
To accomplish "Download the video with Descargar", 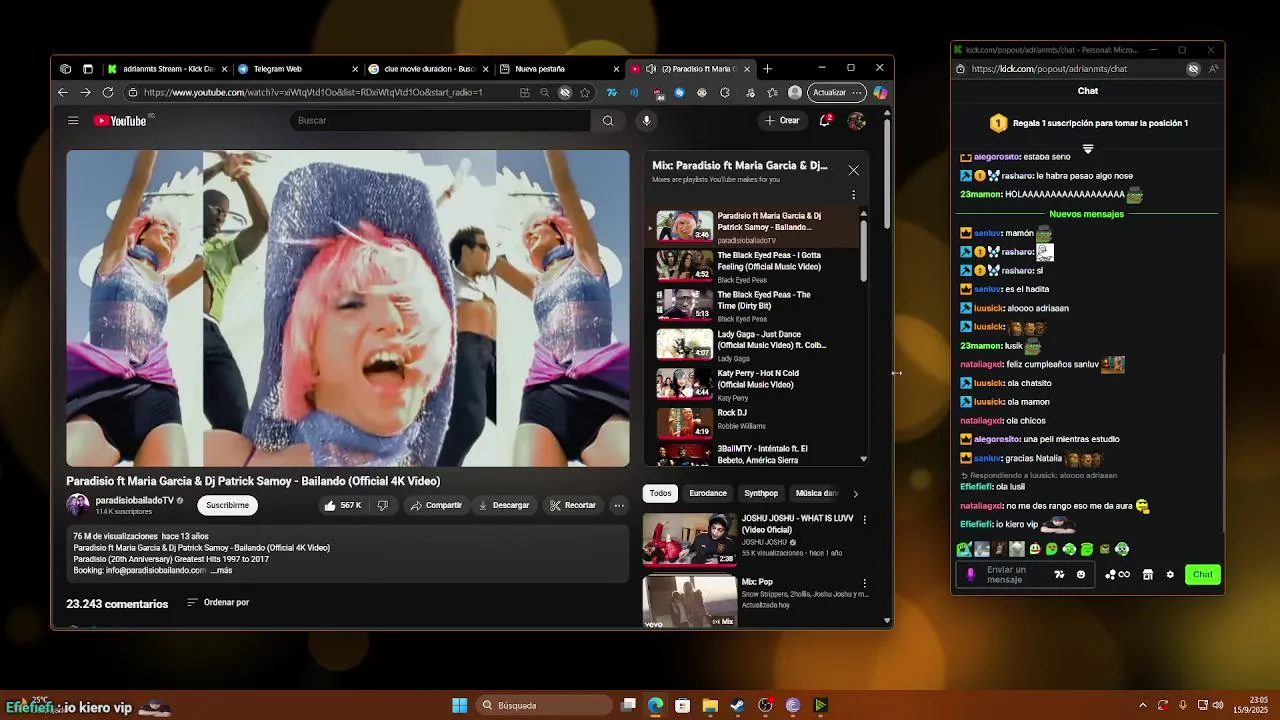I will pyautogui.click(x=504, y=506).
